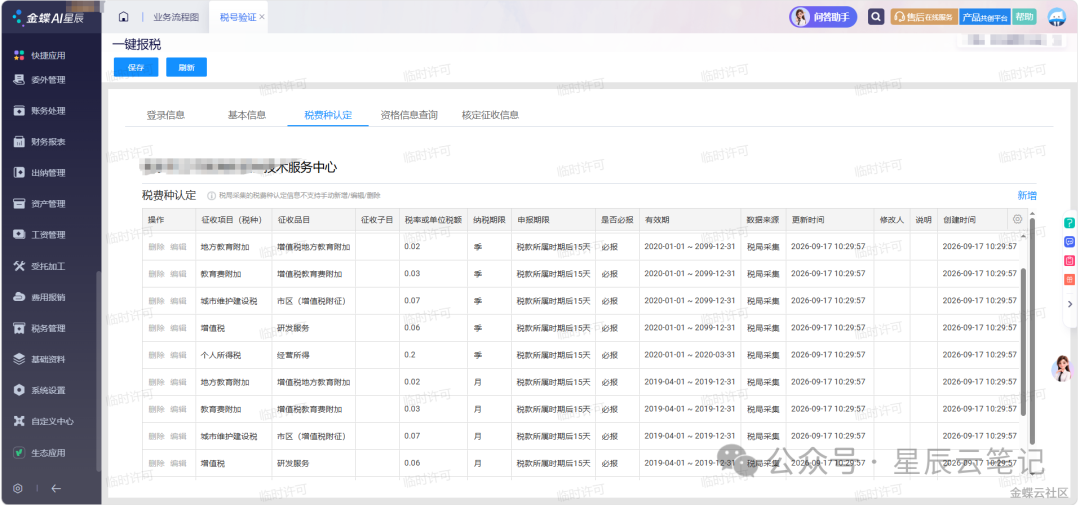The width and height of the screenshot is (1080, 505).
Task: Click the 纳税期限 column header
Action: (490, 220)
